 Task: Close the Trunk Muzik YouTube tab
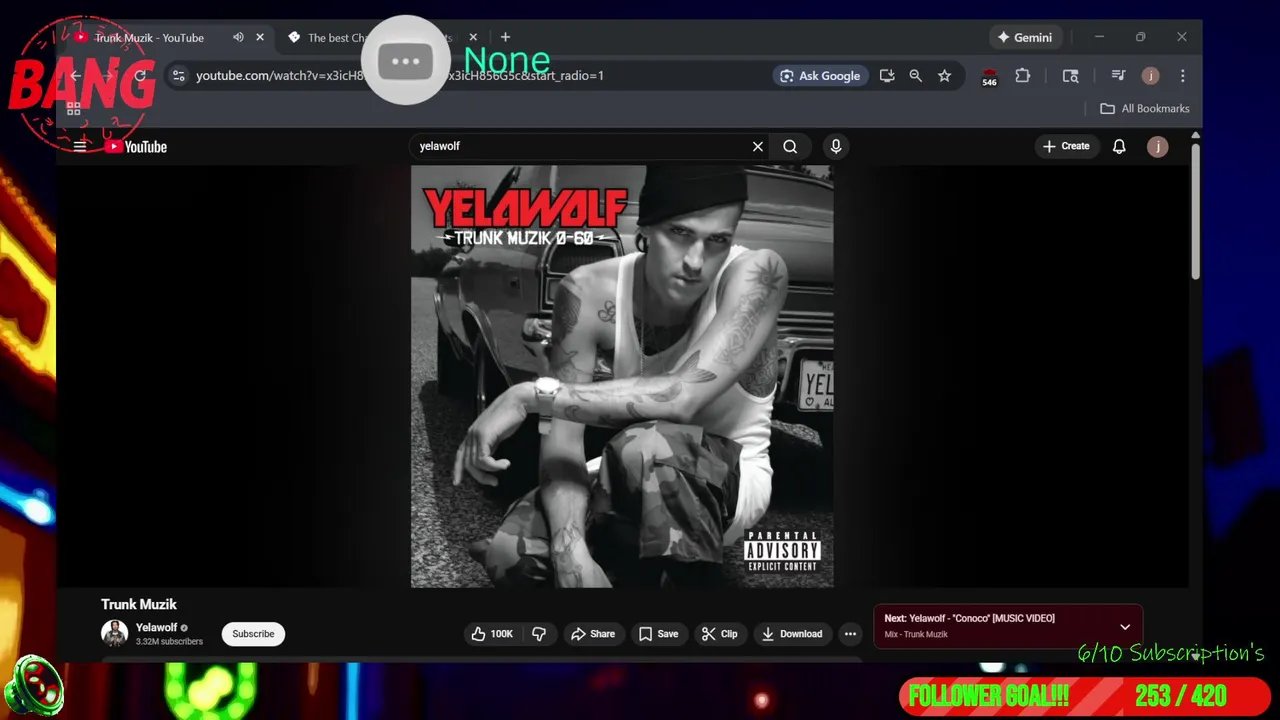(x=260, y=38)
